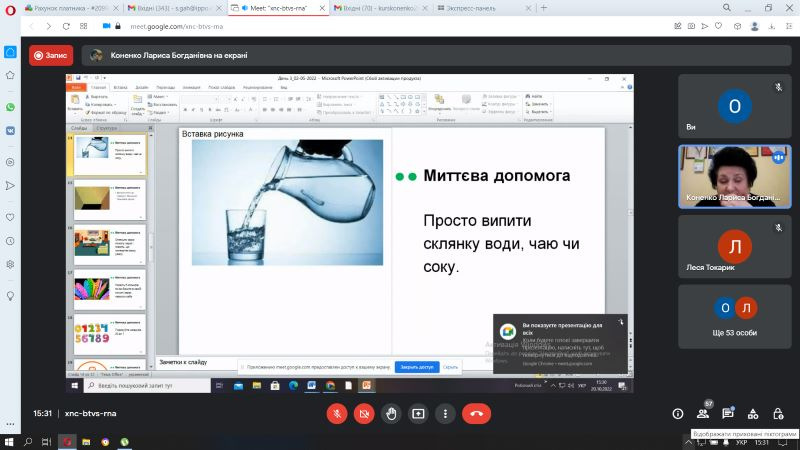Click the red Запис recording button

tap(51, 55)
